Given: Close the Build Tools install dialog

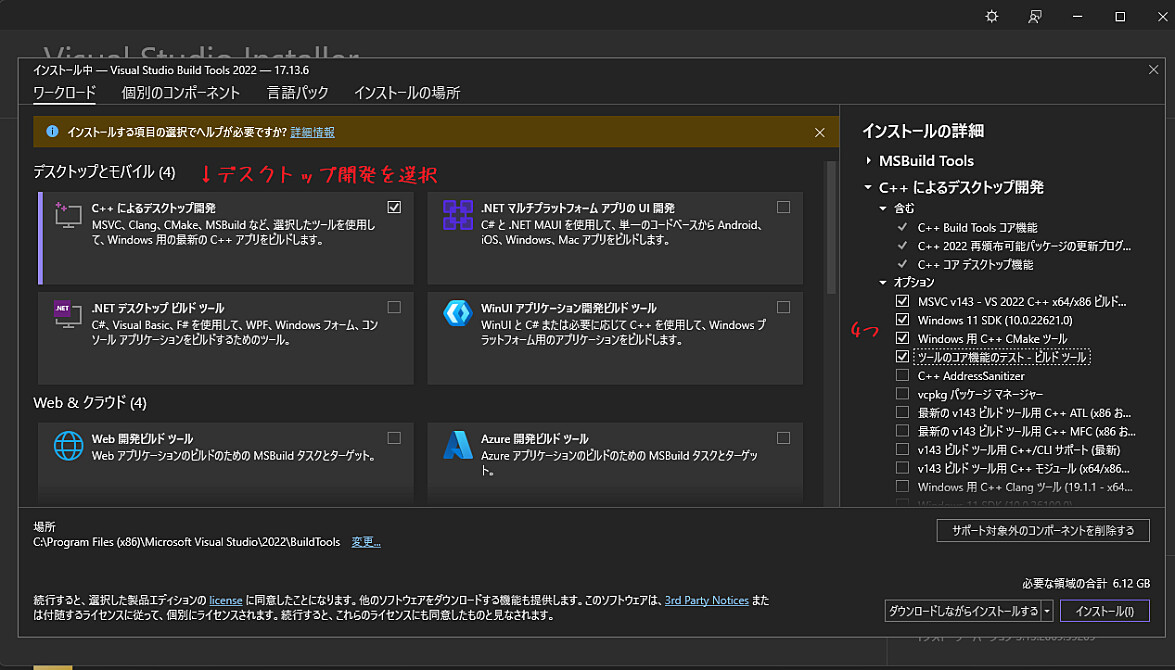Looking at the screenshot, I should (x=1153, y=70).
